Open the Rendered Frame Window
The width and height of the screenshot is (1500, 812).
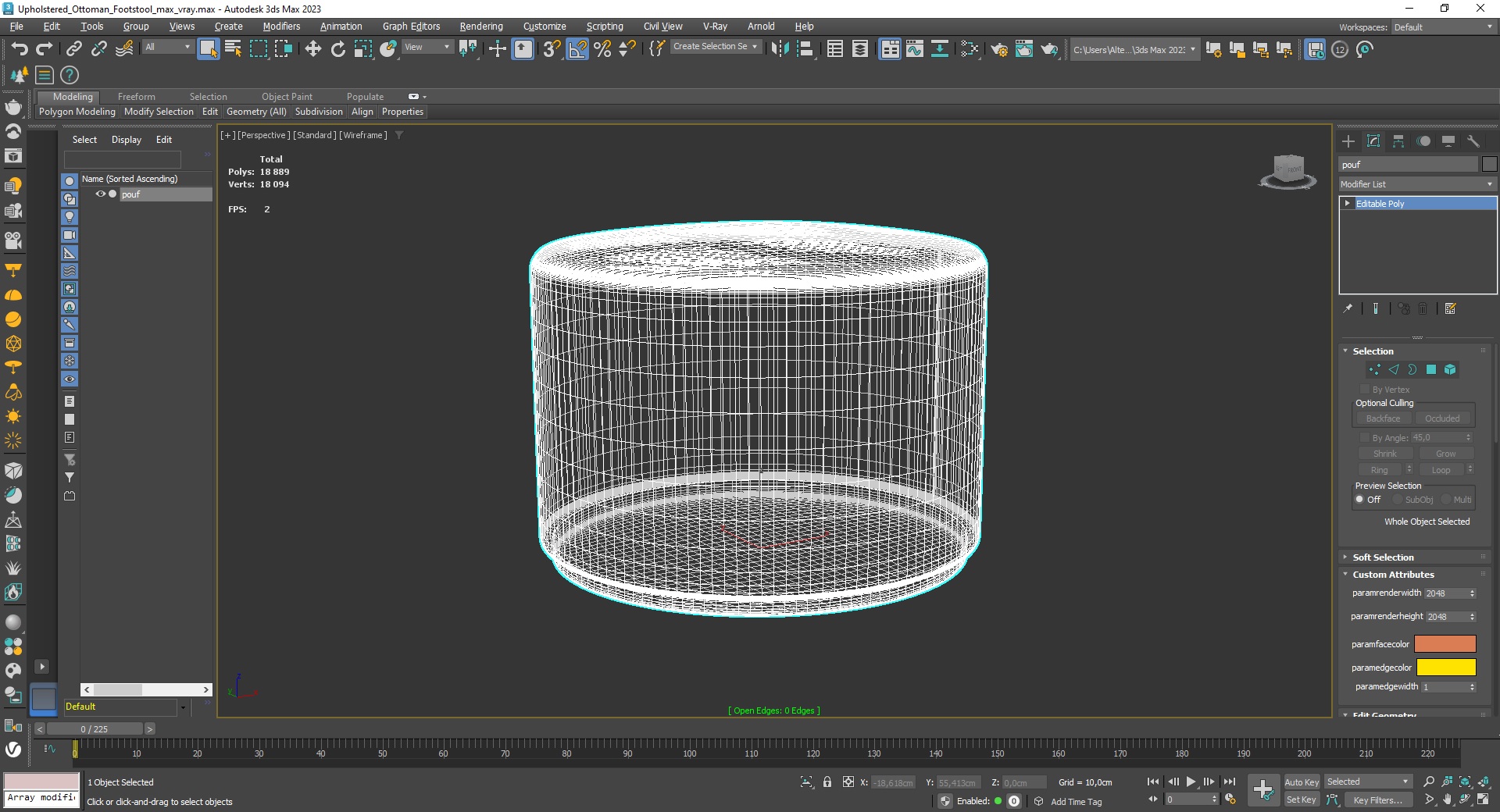[x=1024, y=49]
